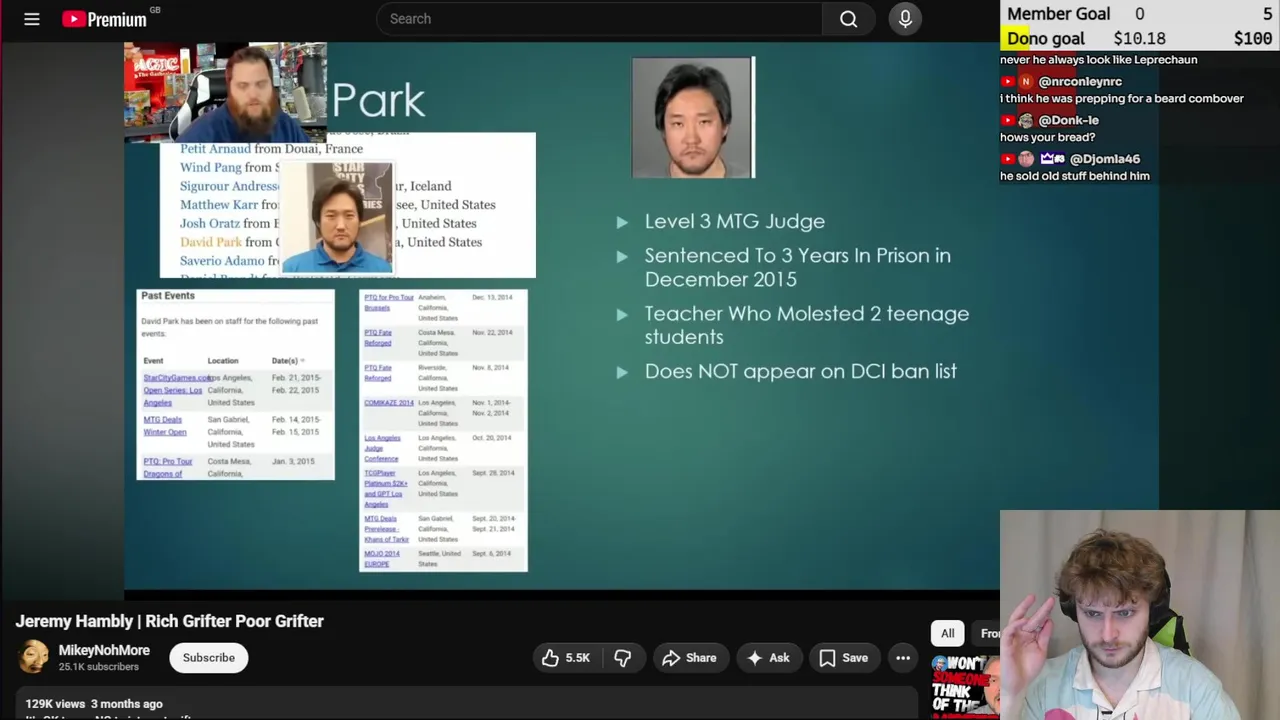
Task: Open more actions three-dot menu
Action: pos(903,658)
